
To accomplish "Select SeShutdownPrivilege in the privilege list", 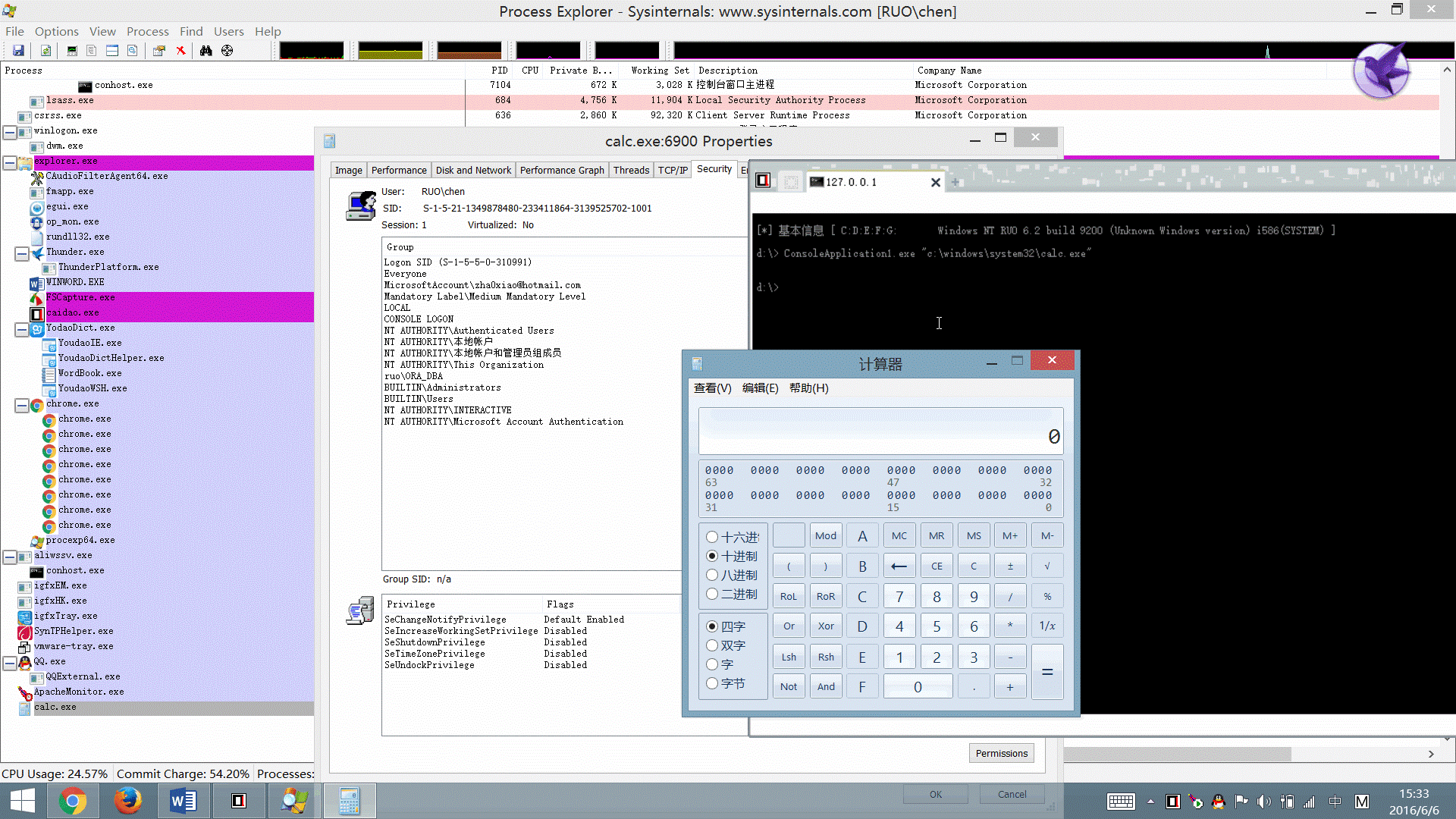I will click(435, 642).
